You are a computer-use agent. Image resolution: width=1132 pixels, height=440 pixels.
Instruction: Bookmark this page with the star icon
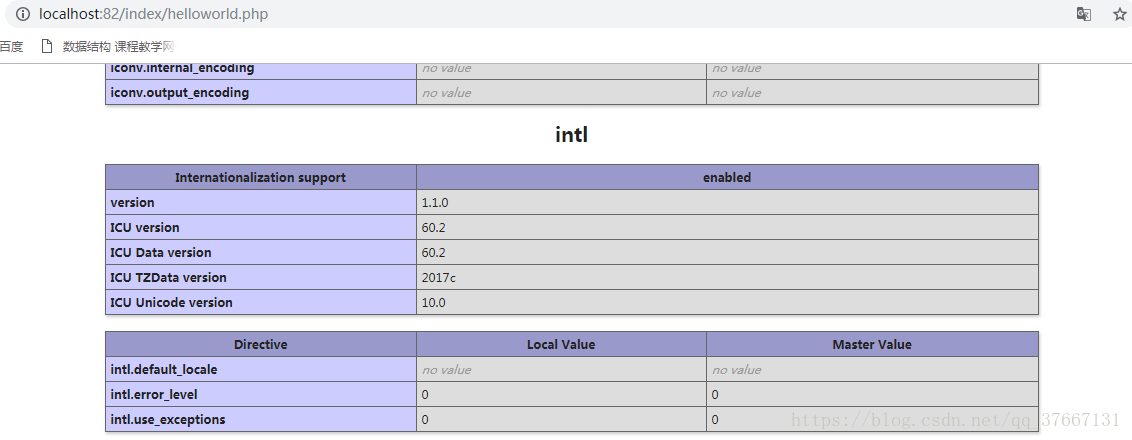[x=1120, y=14]
